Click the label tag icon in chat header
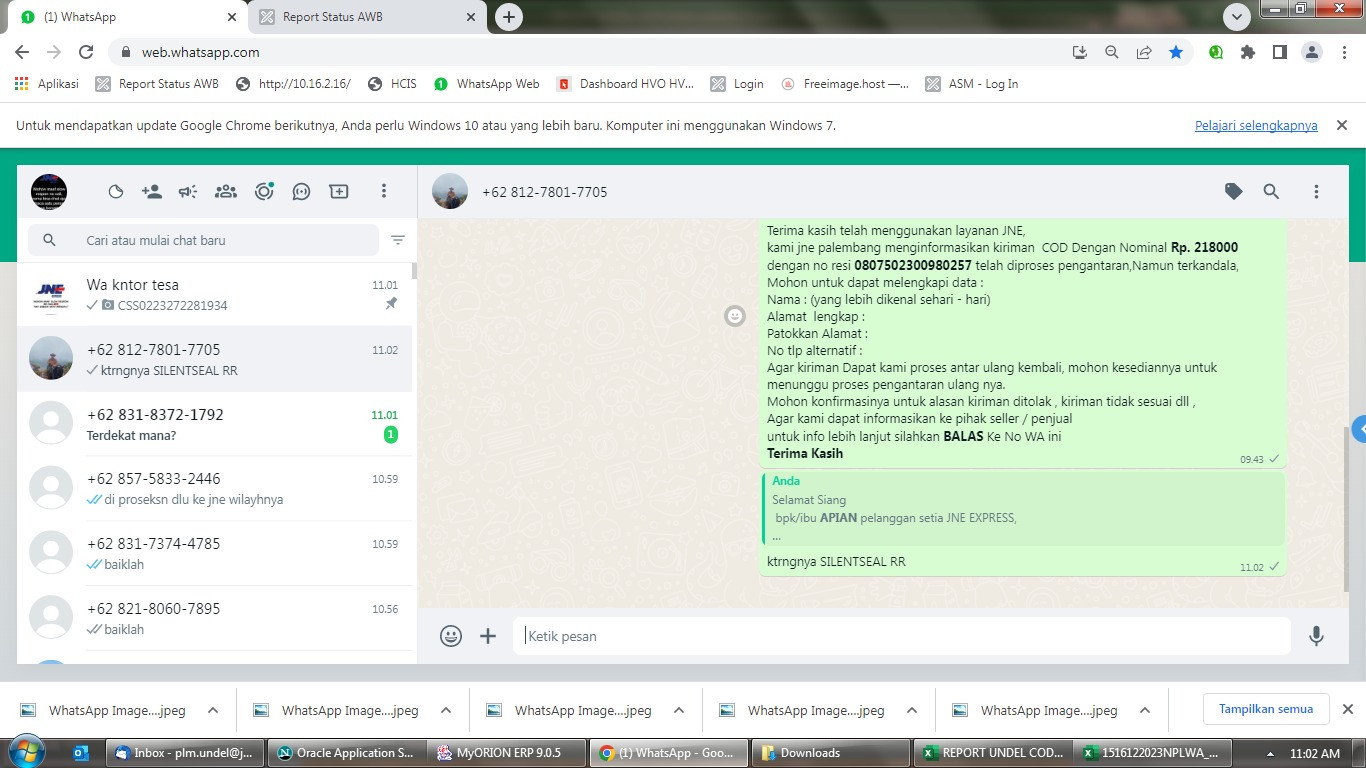This screenshot has width=1366, height=768. (1234, 192)
